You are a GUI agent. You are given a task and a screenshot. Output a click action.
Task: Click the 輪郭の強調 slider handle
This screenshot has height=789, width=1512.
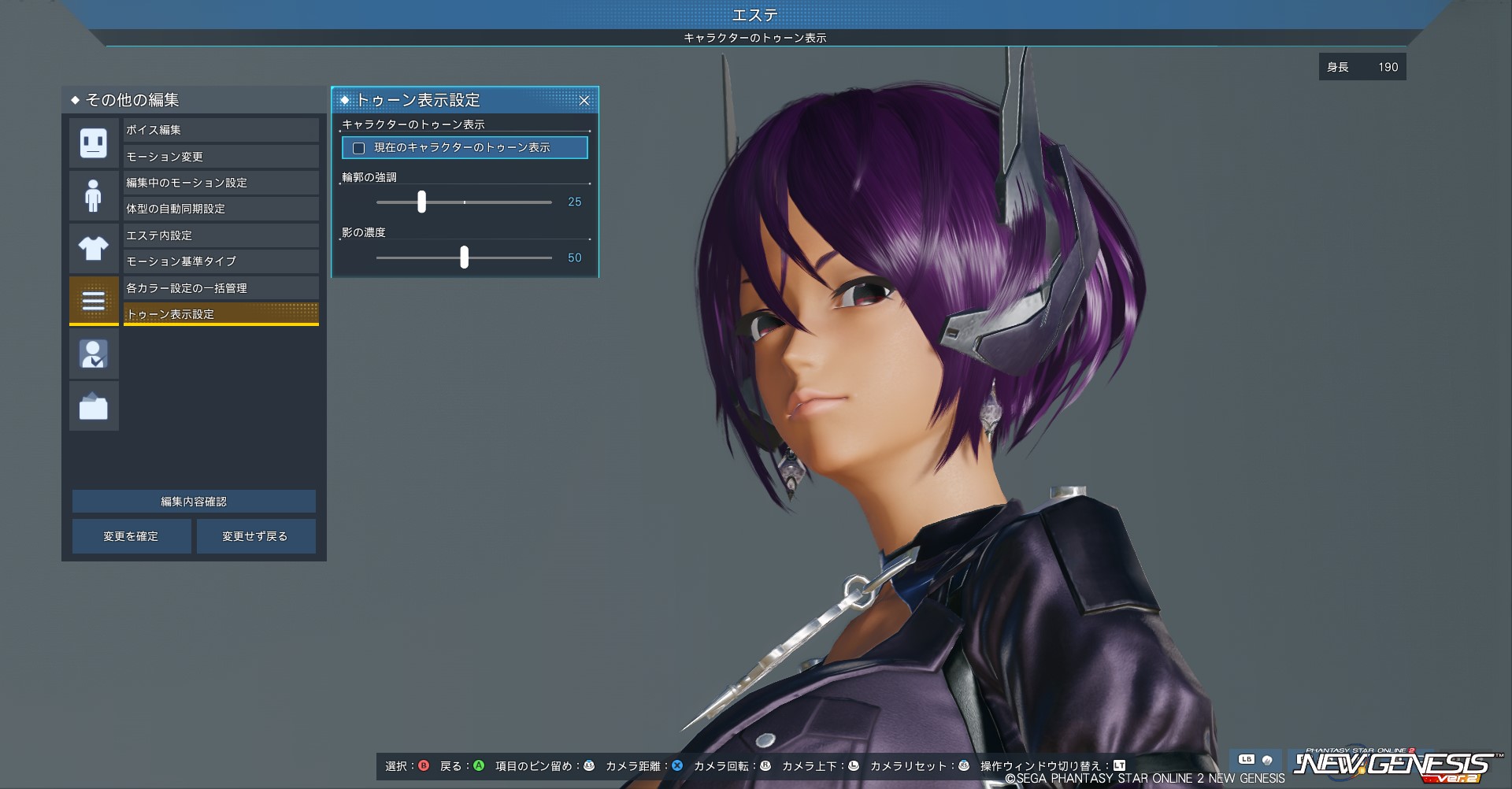click(x=421, y=202)
